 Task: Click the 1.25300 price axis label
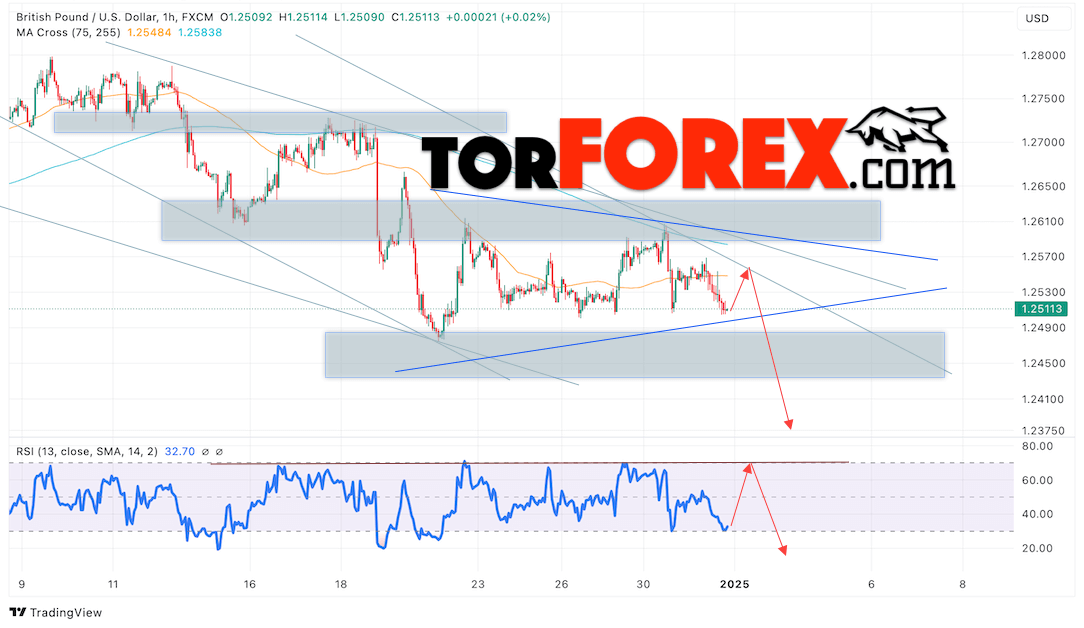(1043, 293)
